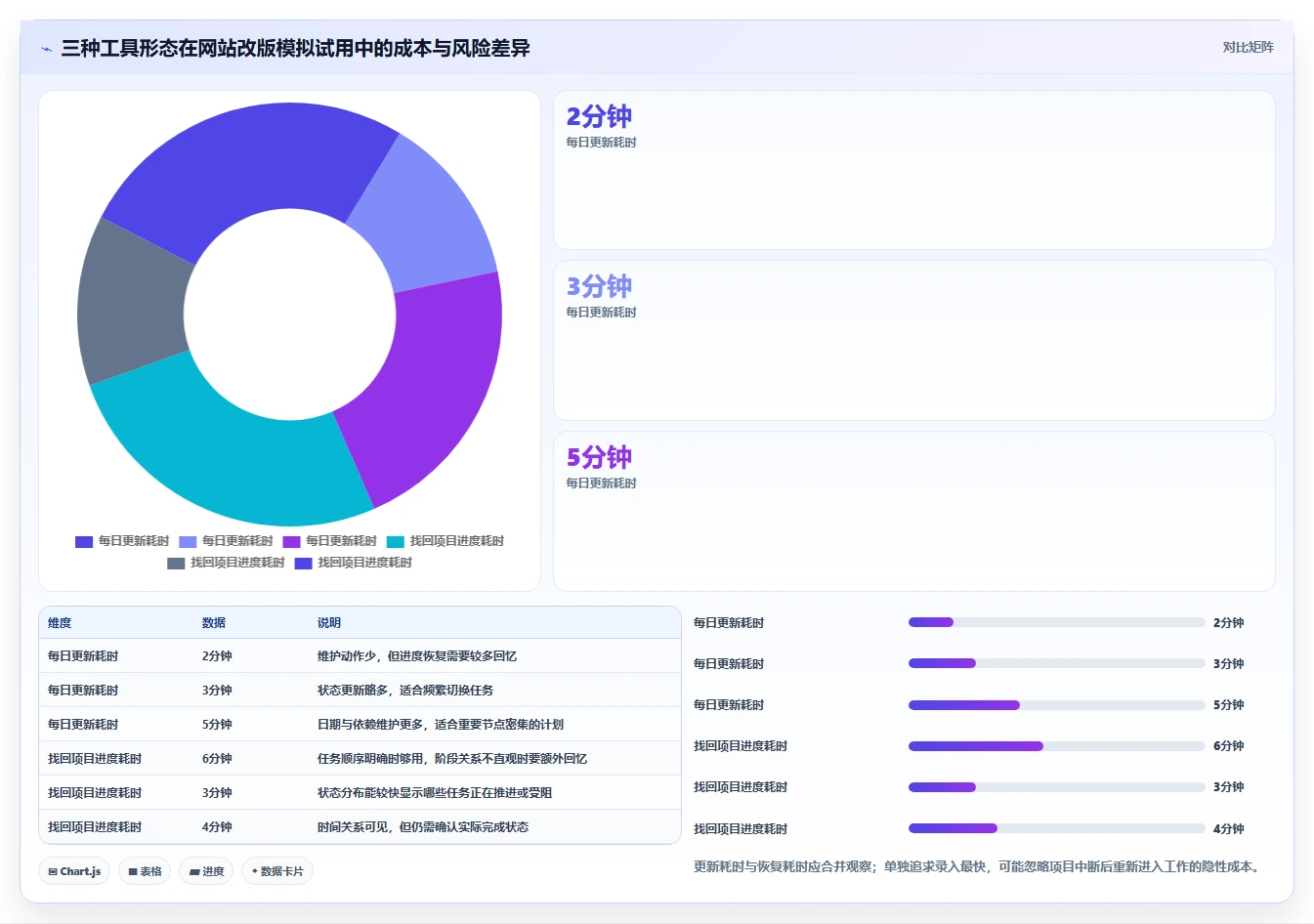
Task: Click the progress bar ending in 6分钟
Action: coord(1057,746)
